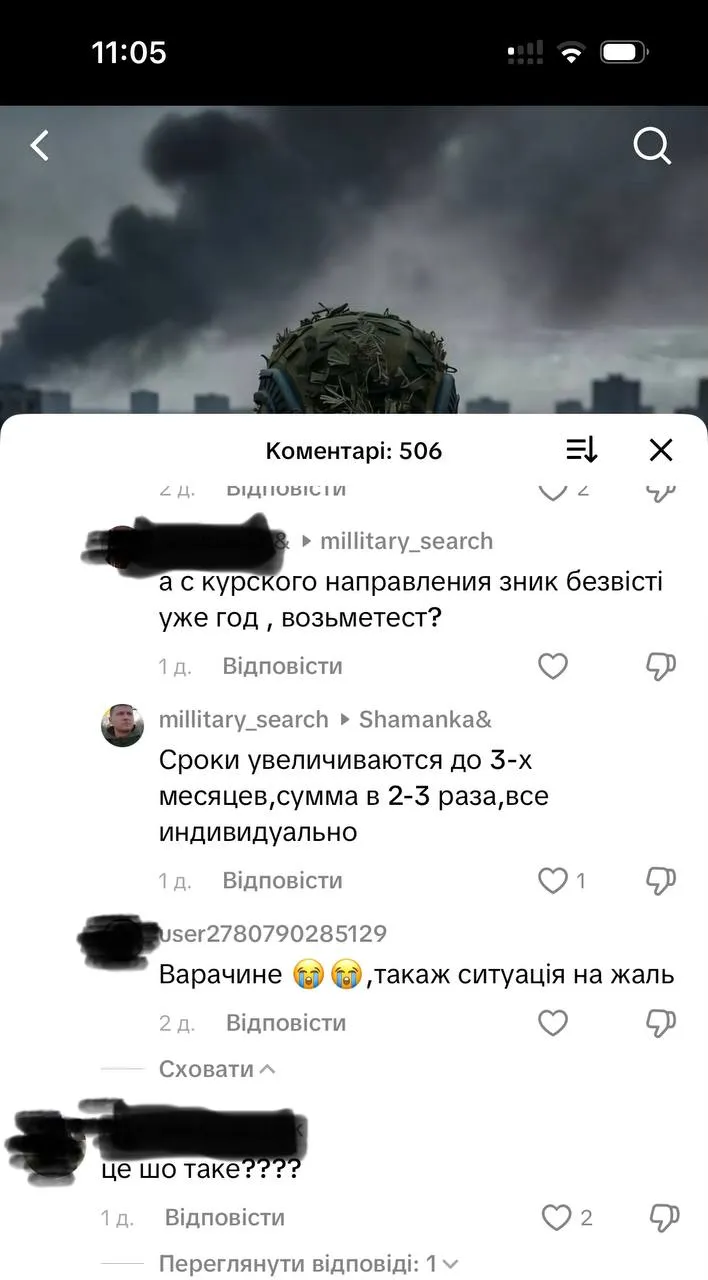Screen dimensions: 708x1280
Task: Open millitary_search profile avatar
Action: point(122,725)
